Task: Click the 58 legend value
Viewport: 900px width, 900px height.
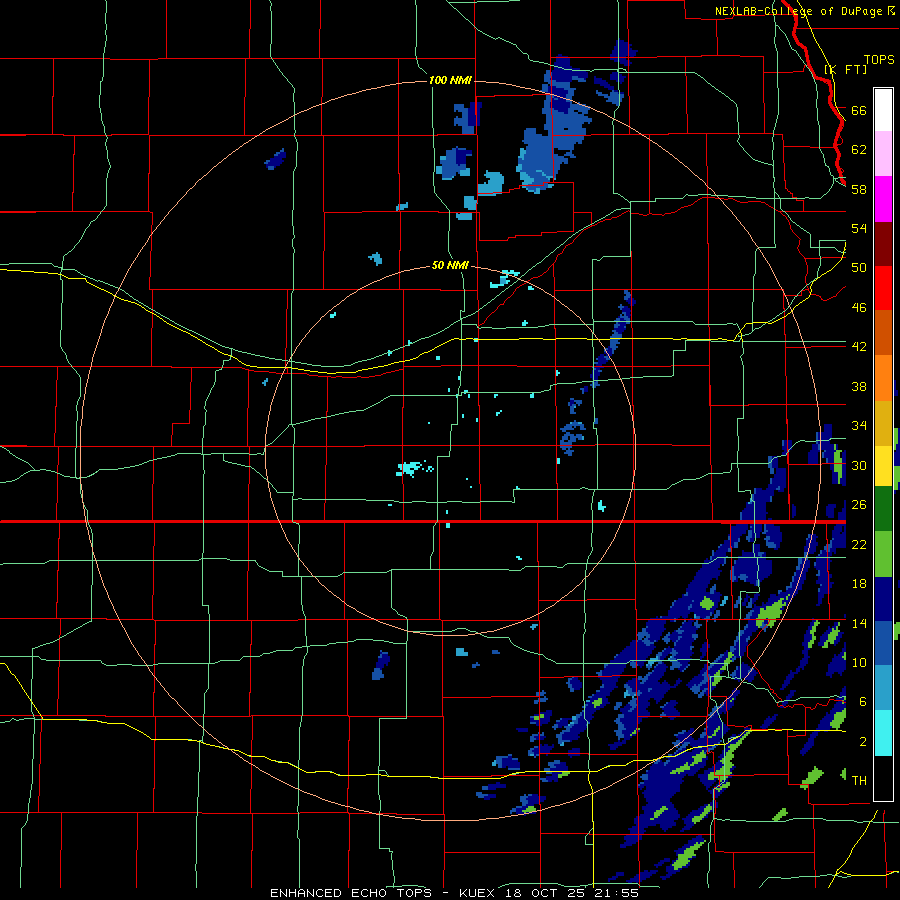Action: 859,189
